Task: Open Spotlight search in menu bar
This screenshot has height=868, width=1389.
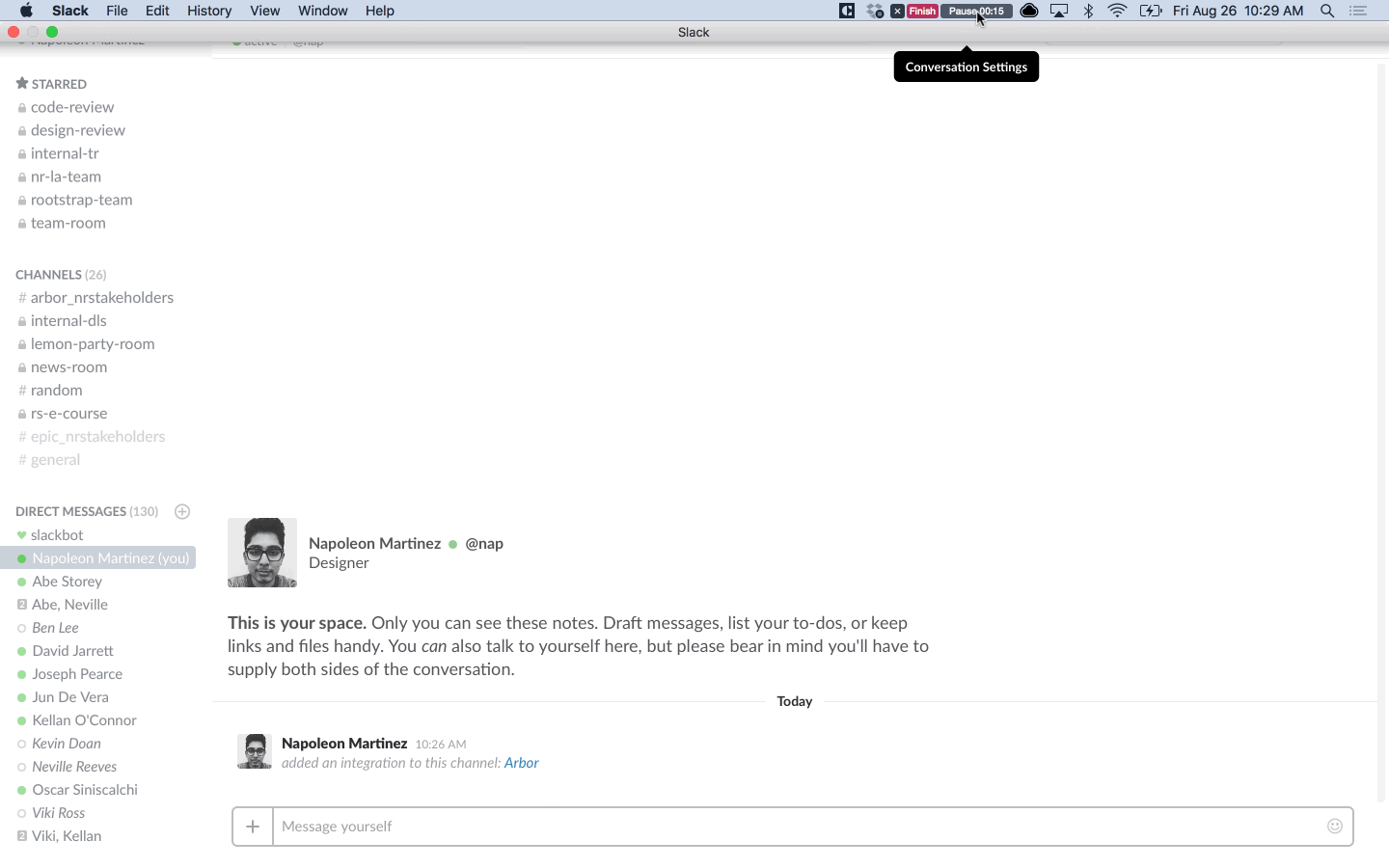Action: [1327, 11]
